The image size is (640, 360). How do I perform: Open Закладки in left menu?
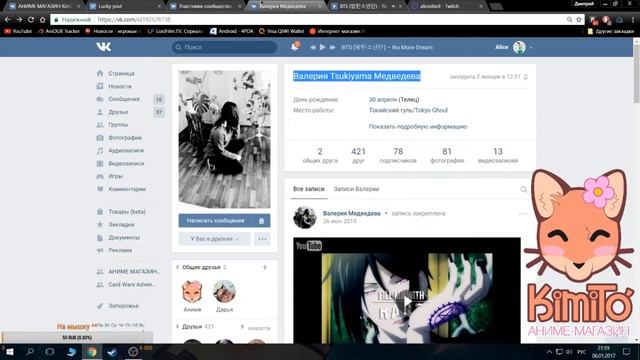pyautogui.click(x=121, y=224)
